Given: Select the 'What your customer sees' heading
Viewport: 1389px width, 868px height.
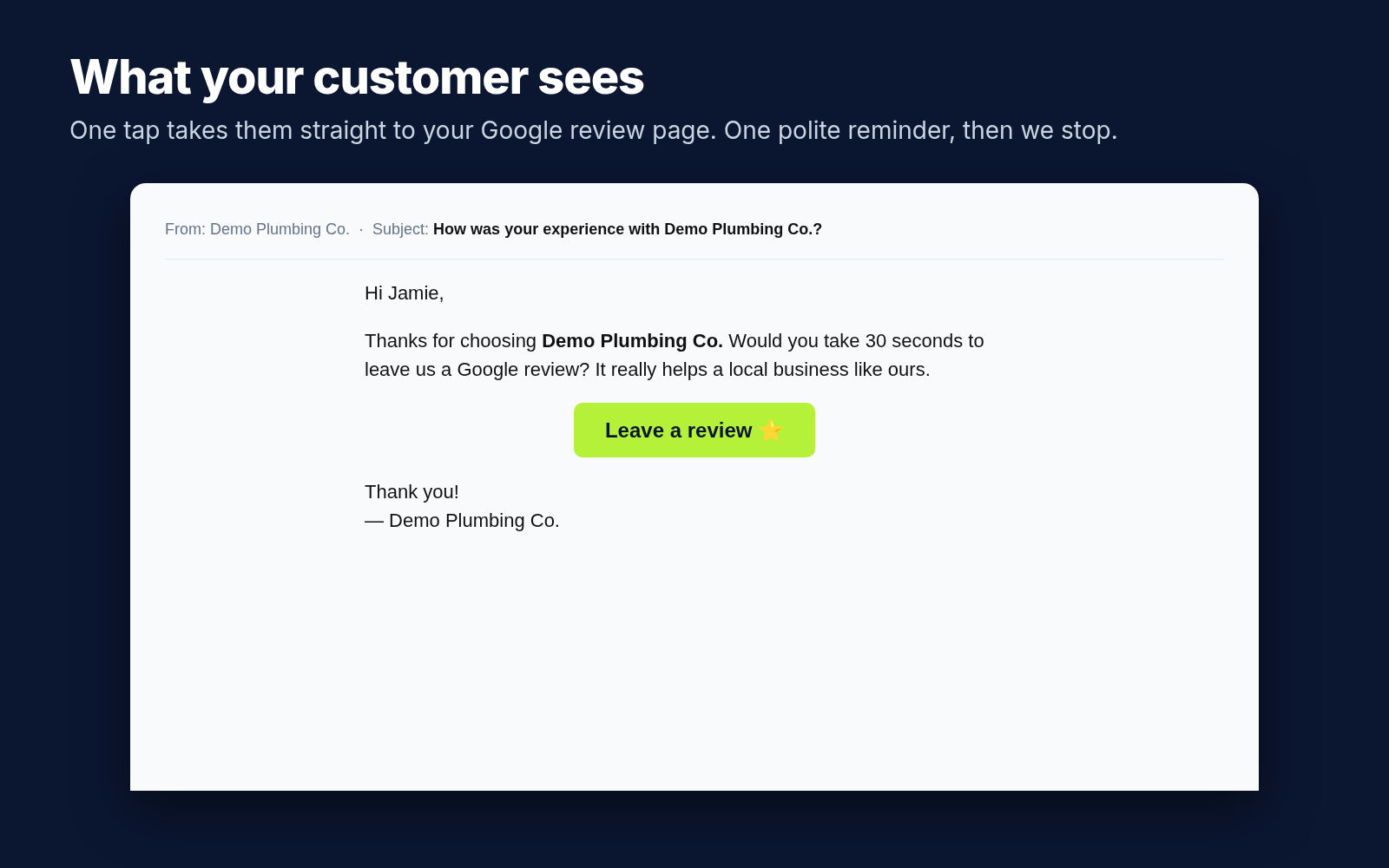Looking at the screenshot, I should click(x=357, y=77).
